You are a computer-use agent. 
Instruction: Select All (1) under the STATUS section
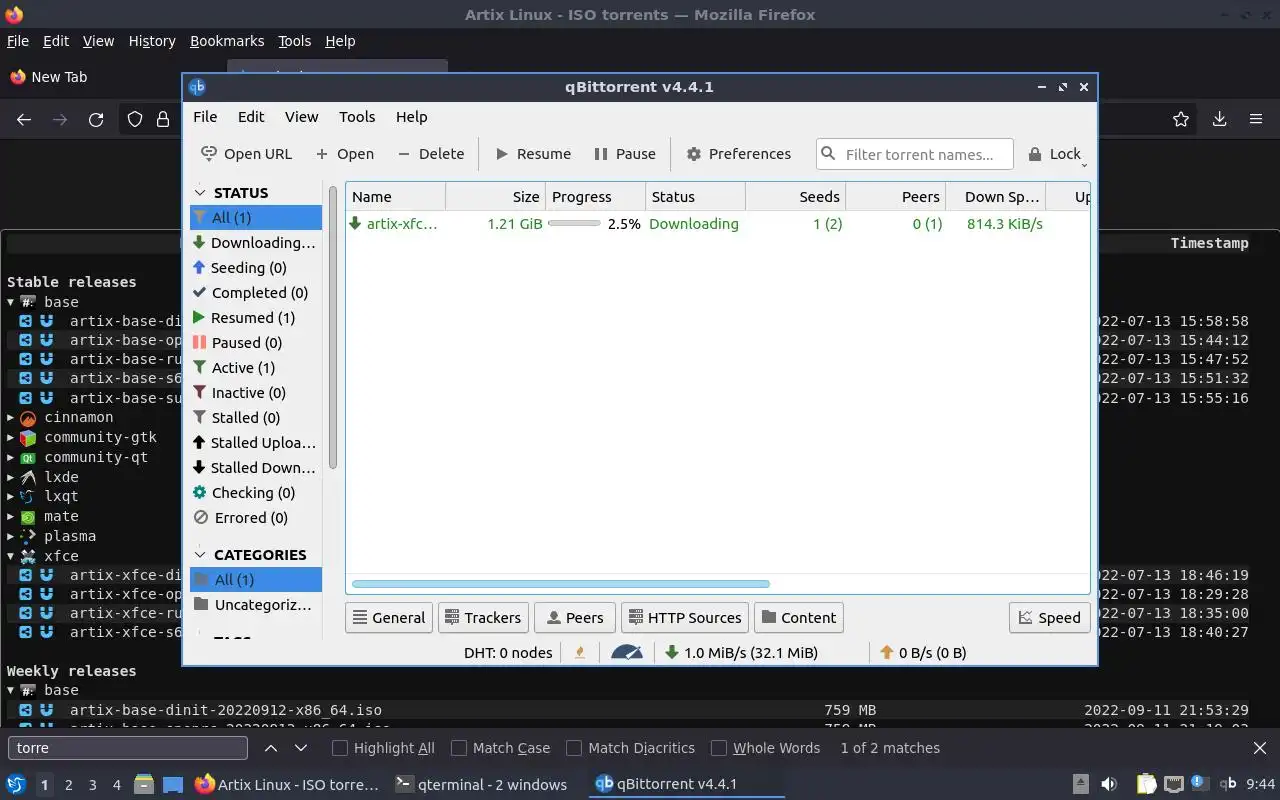coord(256,218)
